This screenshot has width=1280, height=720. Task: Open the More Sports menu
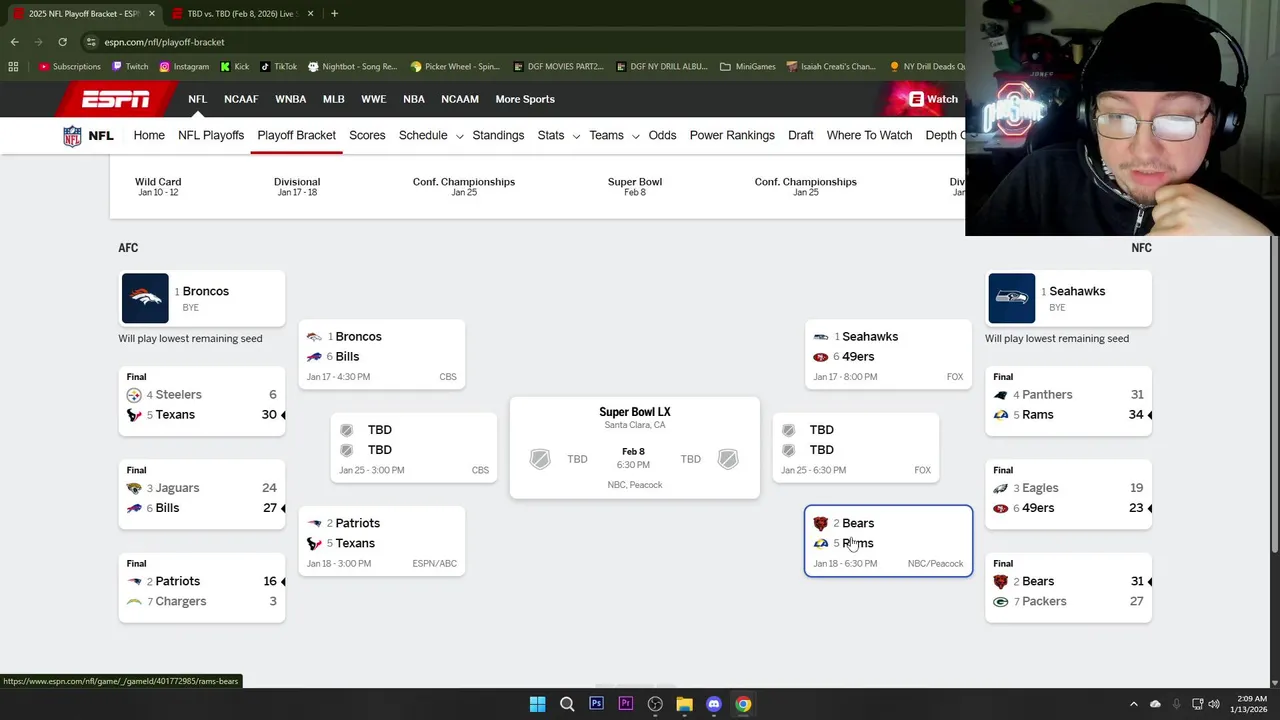click(x=525, y=99)
